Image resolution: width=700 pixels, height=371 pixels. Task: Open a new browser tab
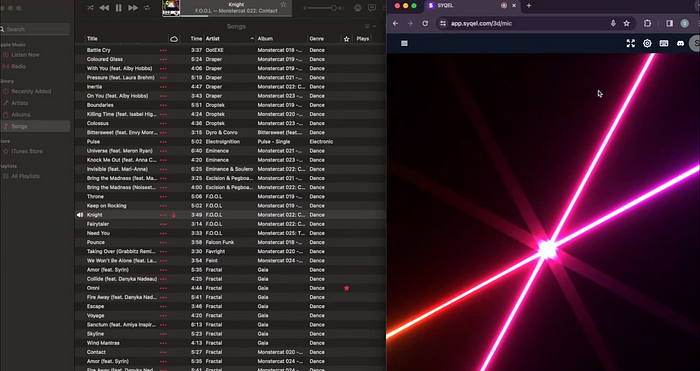point(529,6)
